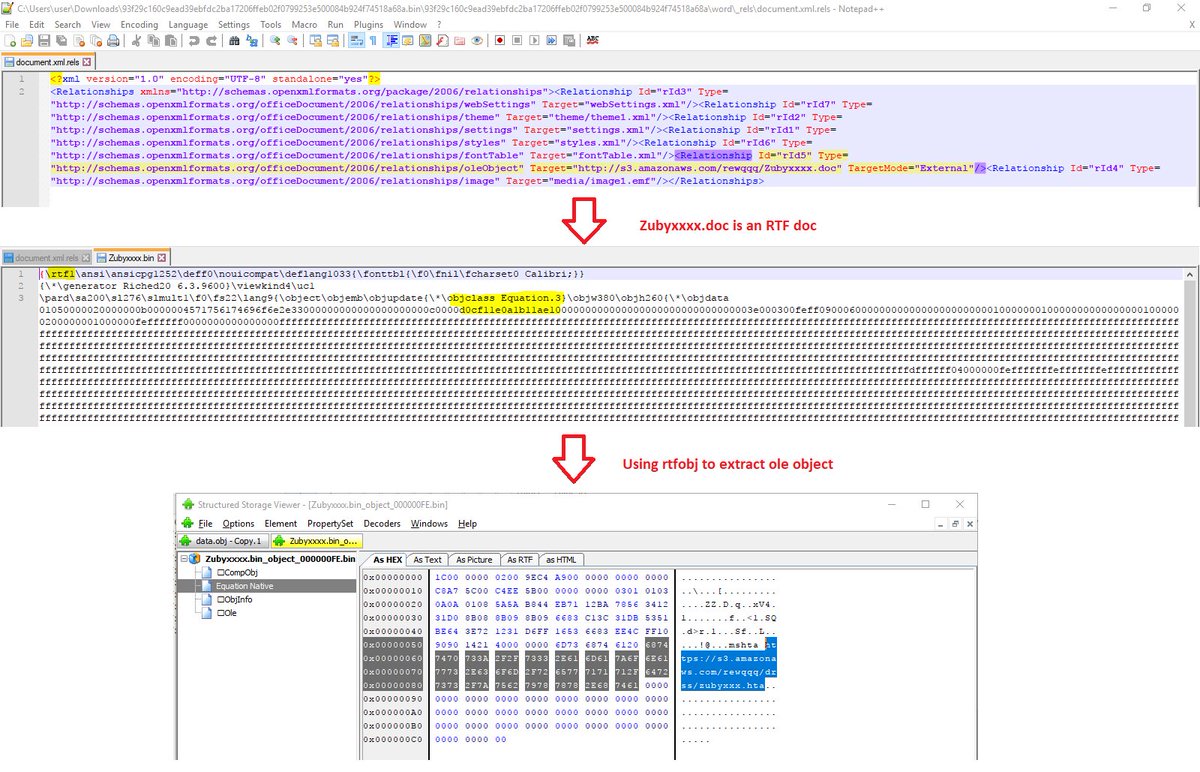The width and height of the screenshot is (1200, 772).
Task: Toggle Show All Characters pilcrow icon
Action: (x=373, y=40)
